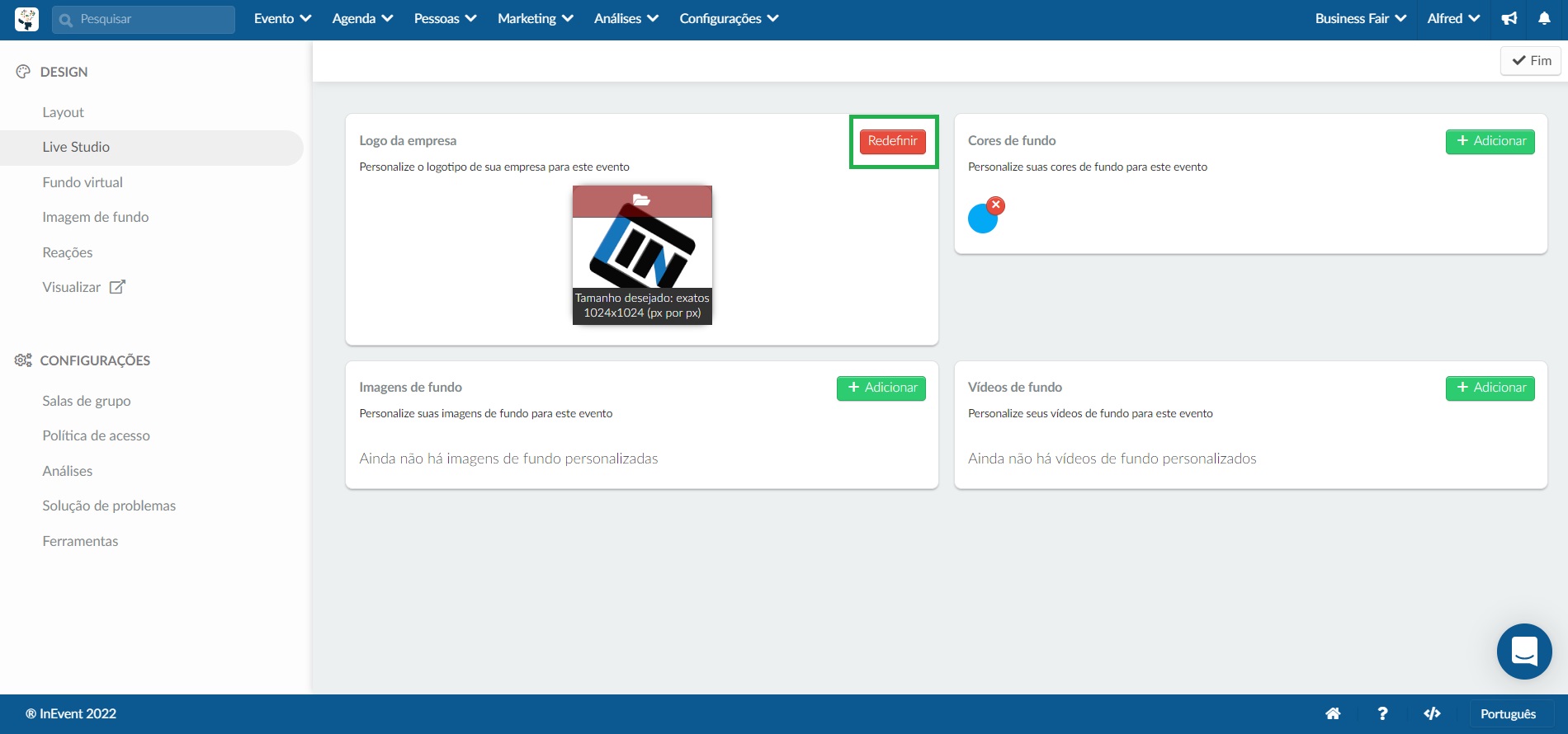The width and height of the screenshot is (1568, 734).
Task: Expand the Análises top menu
Action: pyautogui.click(x=626, y=18)
